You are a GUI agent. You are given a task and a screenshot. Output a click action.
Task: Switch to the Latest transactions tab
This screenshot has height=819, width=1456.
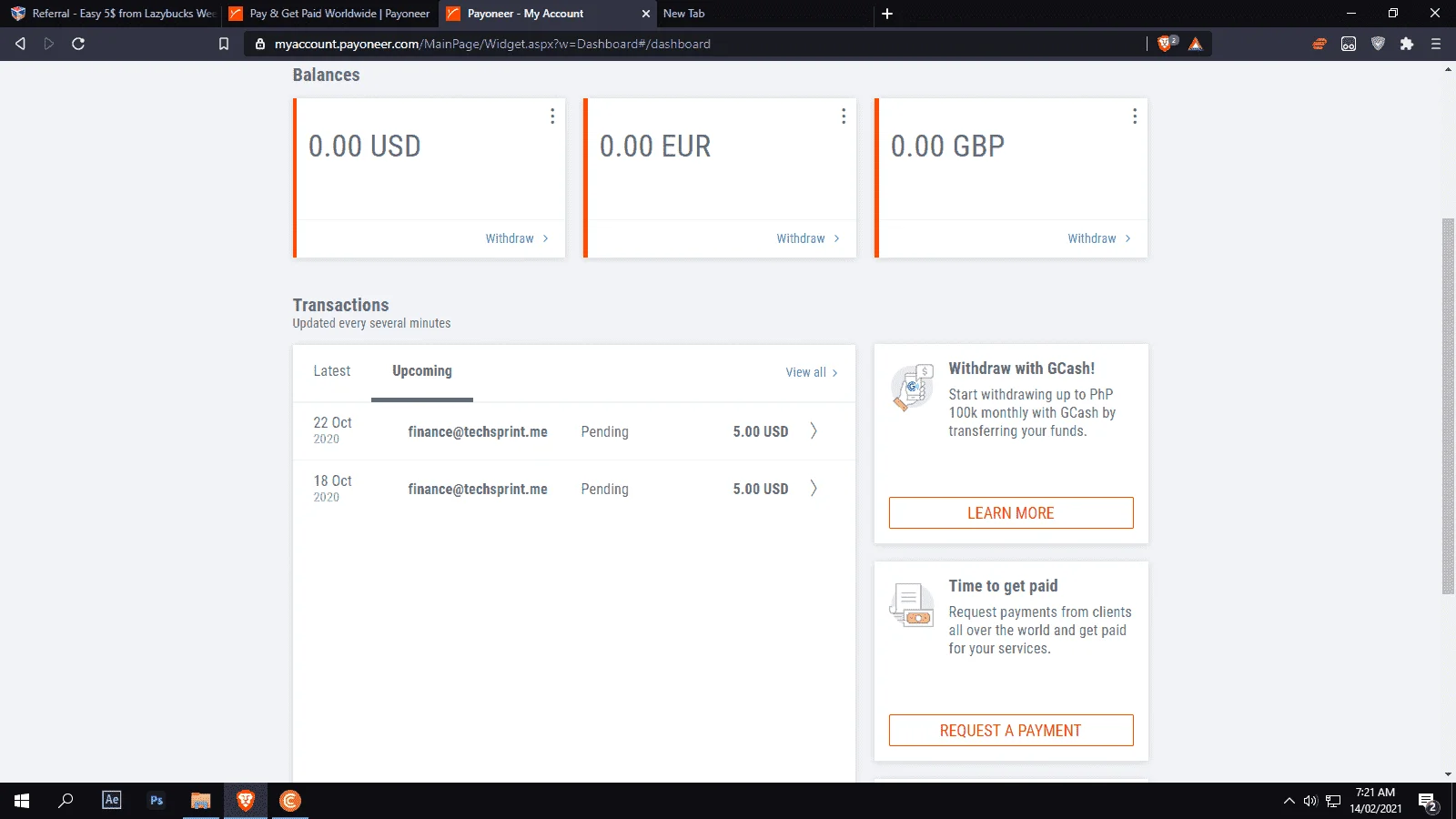point(332,371)
